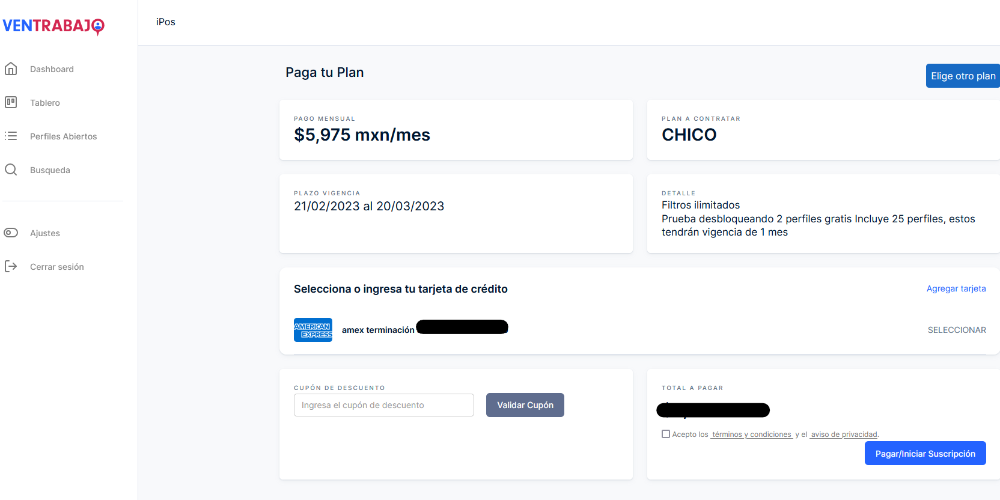Focus the discount coupon input field
Viewport: 1000px width, 500px height.
(x=383, y=405)
